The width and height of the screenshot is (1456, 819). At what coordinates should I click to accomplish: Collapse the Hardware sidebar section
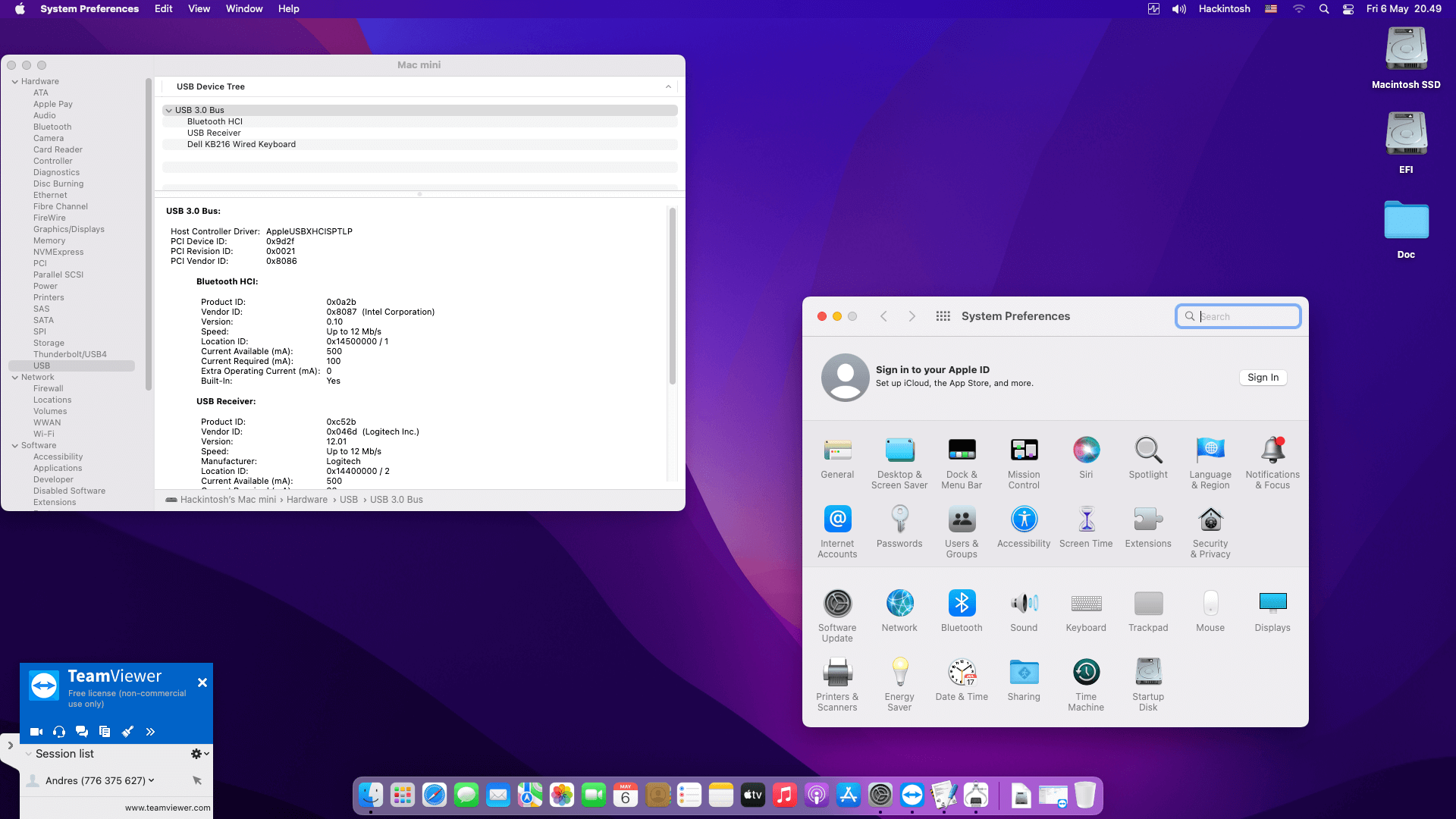pyautogui.click(x=15, y=82)
